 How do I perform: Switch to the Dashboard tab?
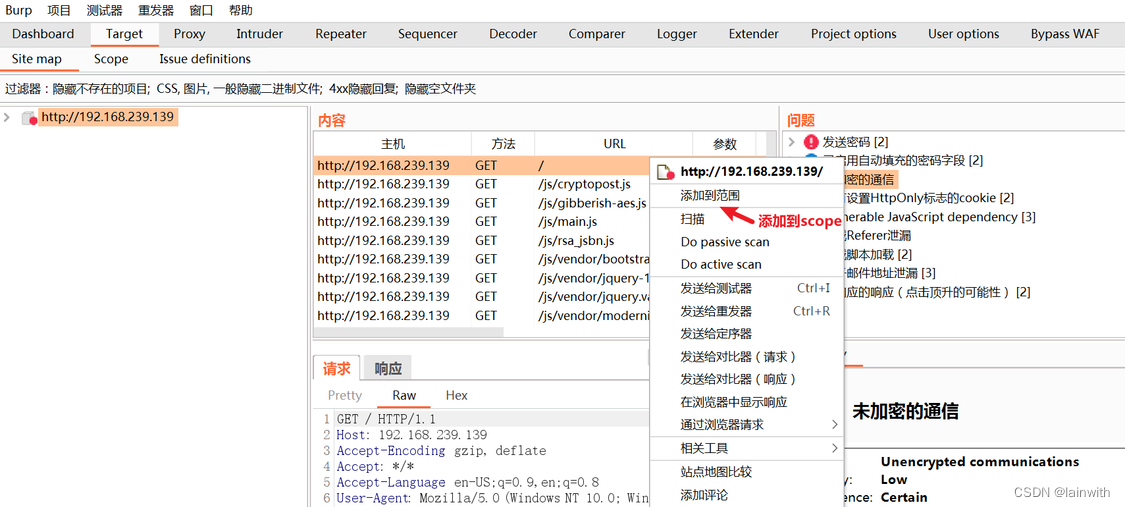tap(43, 34)
